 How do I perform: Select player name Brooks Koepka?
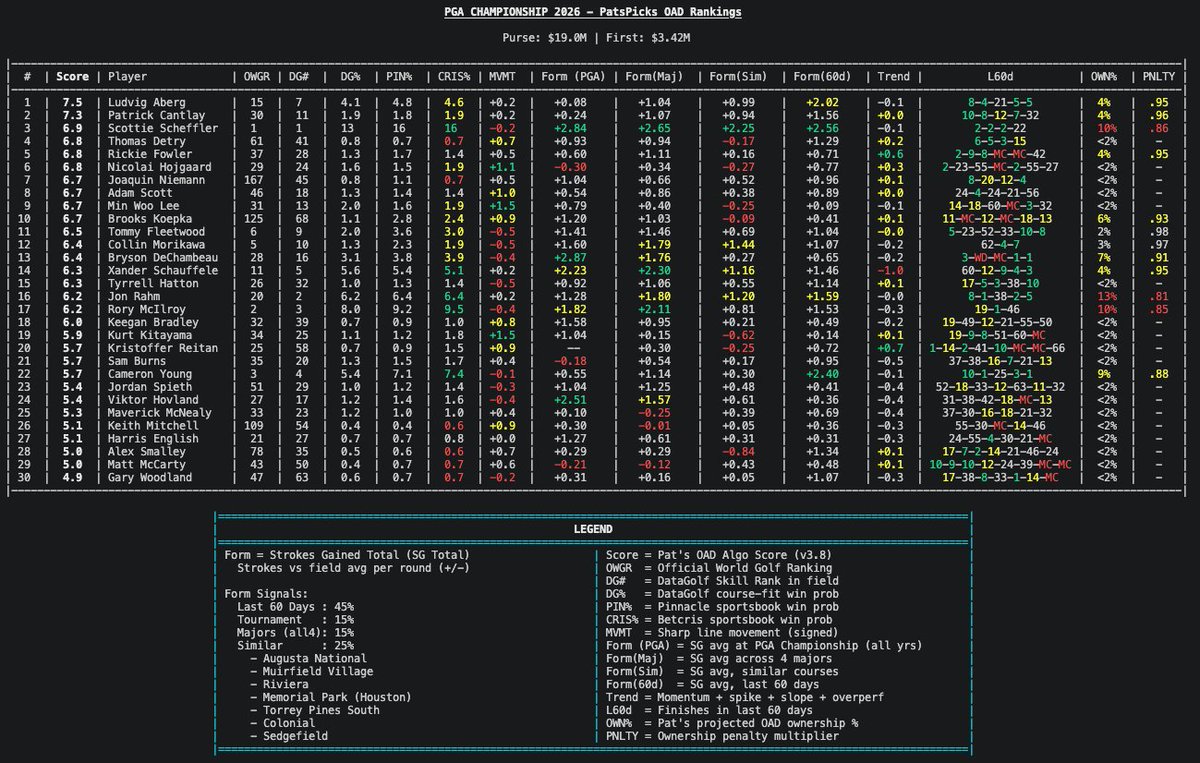click(x=151, y=219)
